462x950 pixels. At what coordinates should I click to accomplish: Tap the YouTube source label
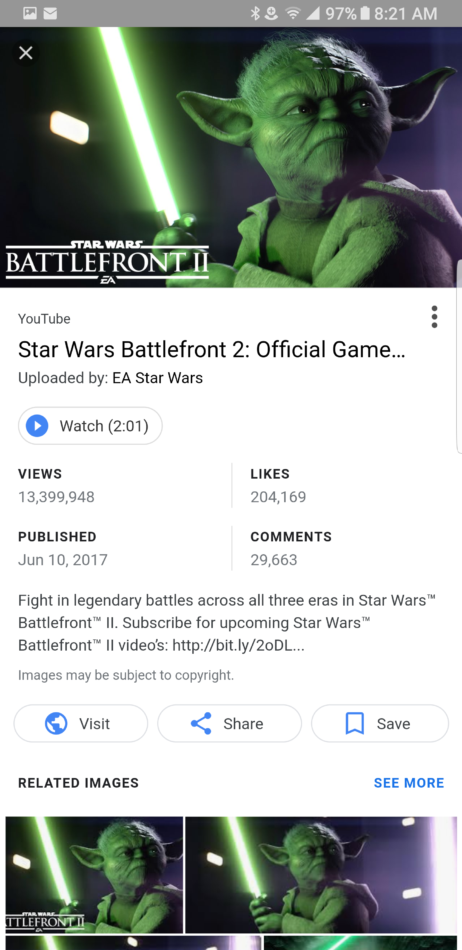[x=44, y=319]
